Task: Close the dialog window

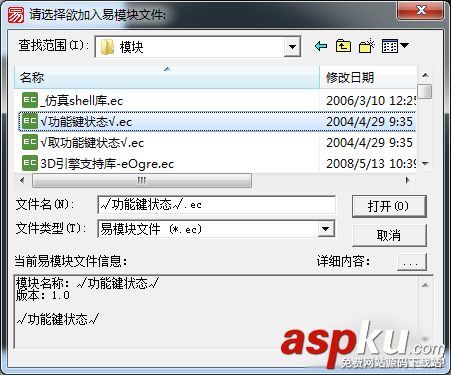Action: pyautogui.click(x=421, y=10)
